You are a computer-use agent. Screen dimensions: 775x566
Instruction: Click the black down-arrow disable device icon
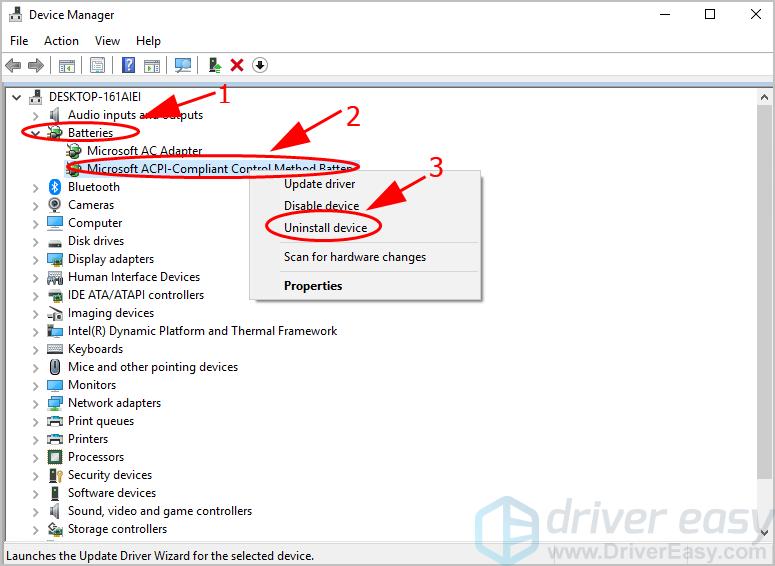click(260, 65)
